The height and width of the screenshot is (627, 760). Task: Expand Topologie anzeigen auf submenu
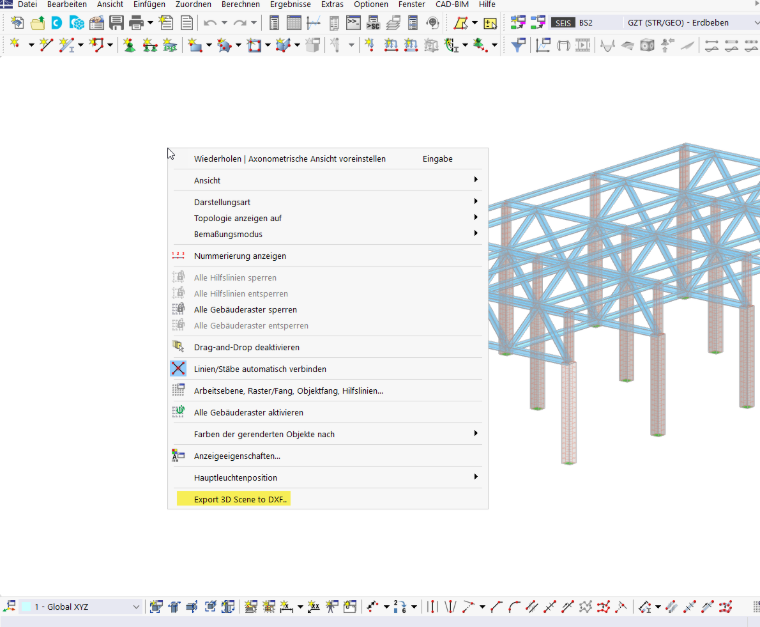click(x=328, y=218)
